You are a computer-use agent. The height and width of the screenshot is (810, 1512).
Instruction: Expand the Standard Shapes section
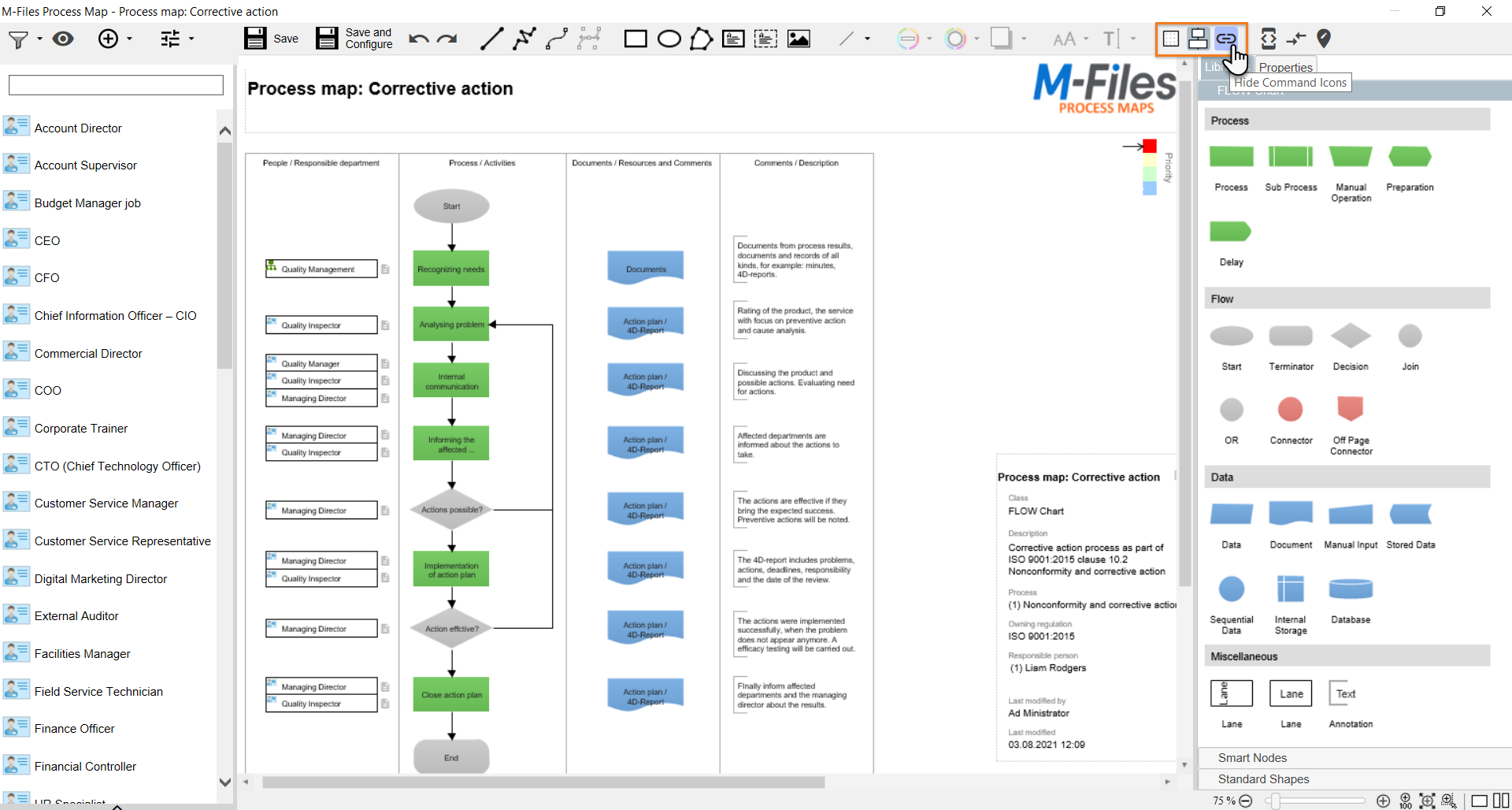pyautogui.click(x=1263, y=778)
